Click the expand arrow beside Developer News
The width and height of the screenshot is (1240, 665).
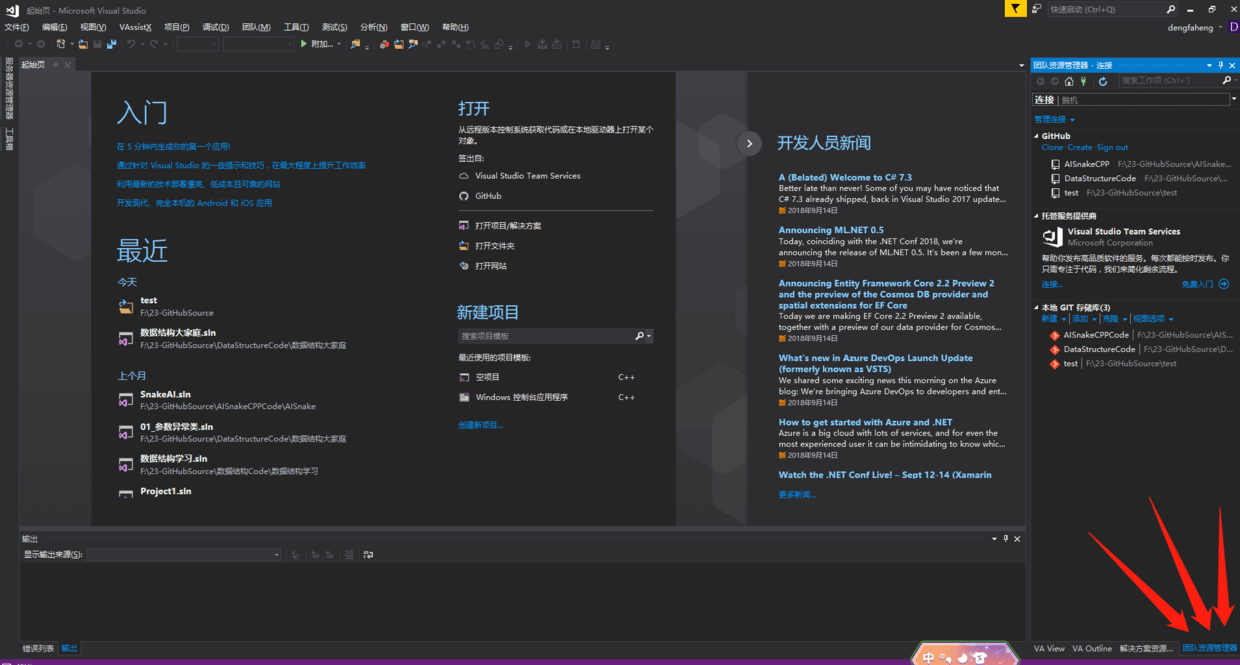(x=749, y=143)
